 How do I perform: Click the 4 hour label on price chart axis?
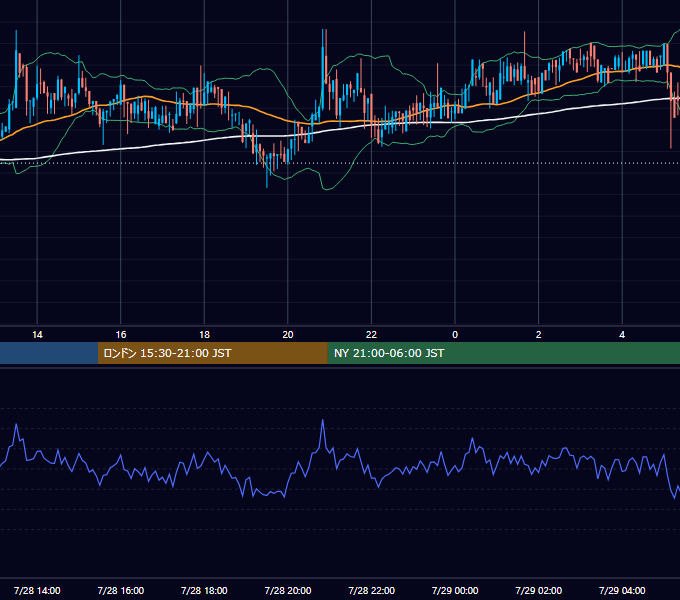pos(622,335)
